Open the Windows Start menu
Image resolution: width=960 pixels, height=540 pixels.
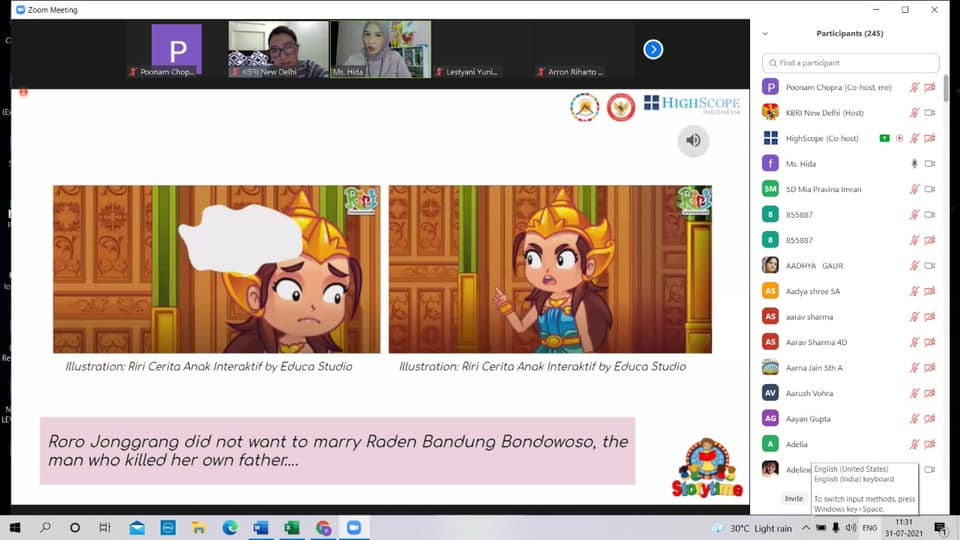click(x=15, y=528)
